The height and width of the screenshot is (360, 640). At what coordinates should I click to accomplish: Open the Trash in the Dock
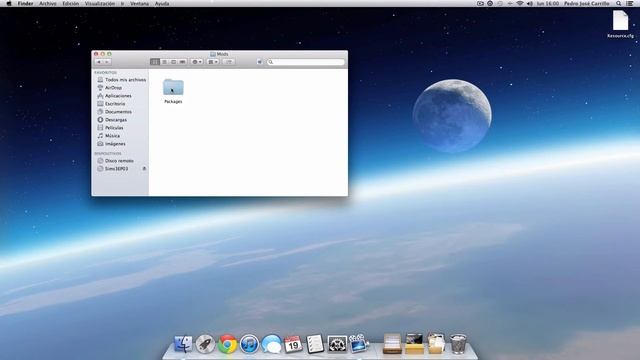[x=458, y=344]
